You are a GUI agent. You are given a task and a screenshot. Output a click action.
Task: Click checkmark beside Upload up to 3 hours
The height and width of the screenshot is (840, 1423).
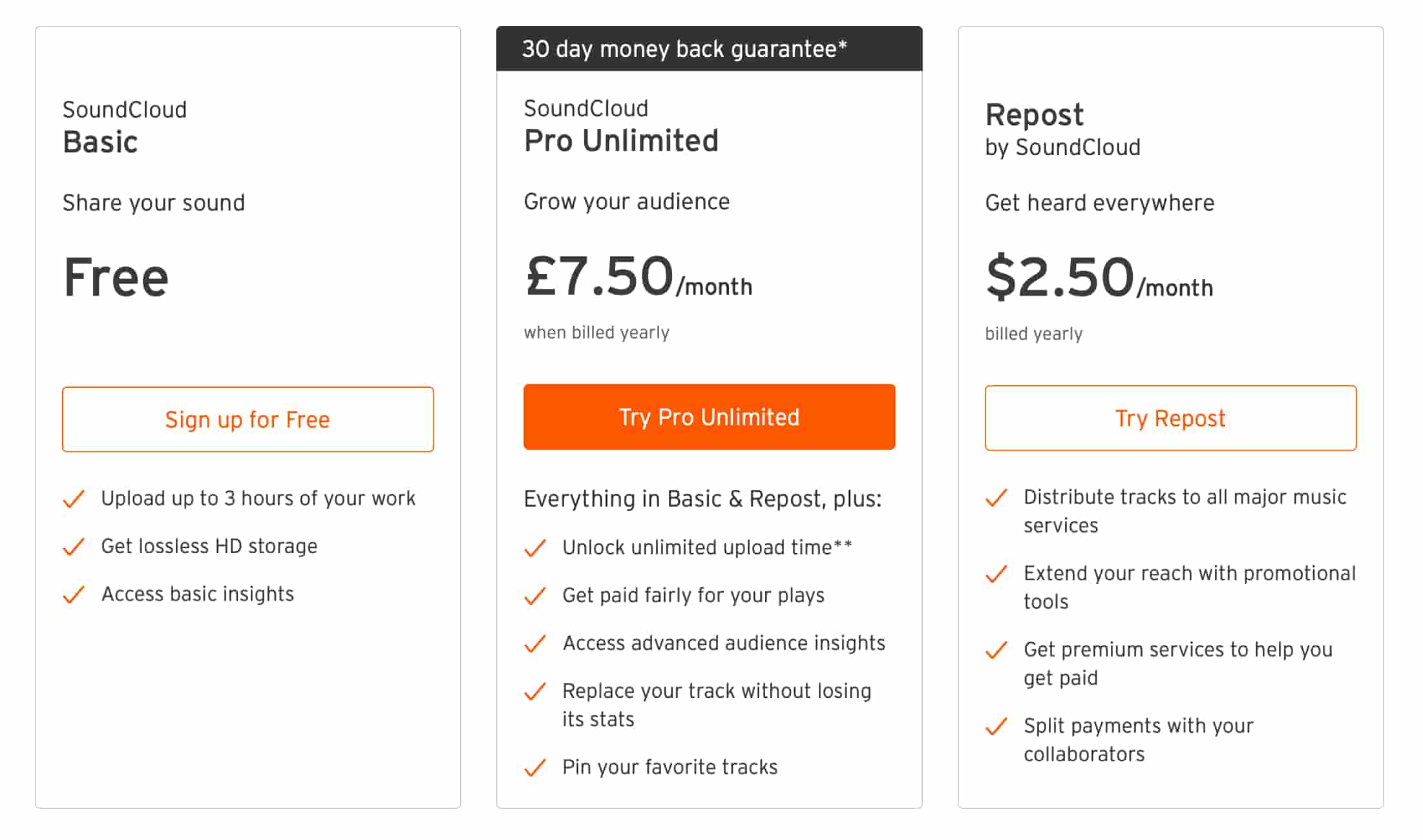click(74, 499)
